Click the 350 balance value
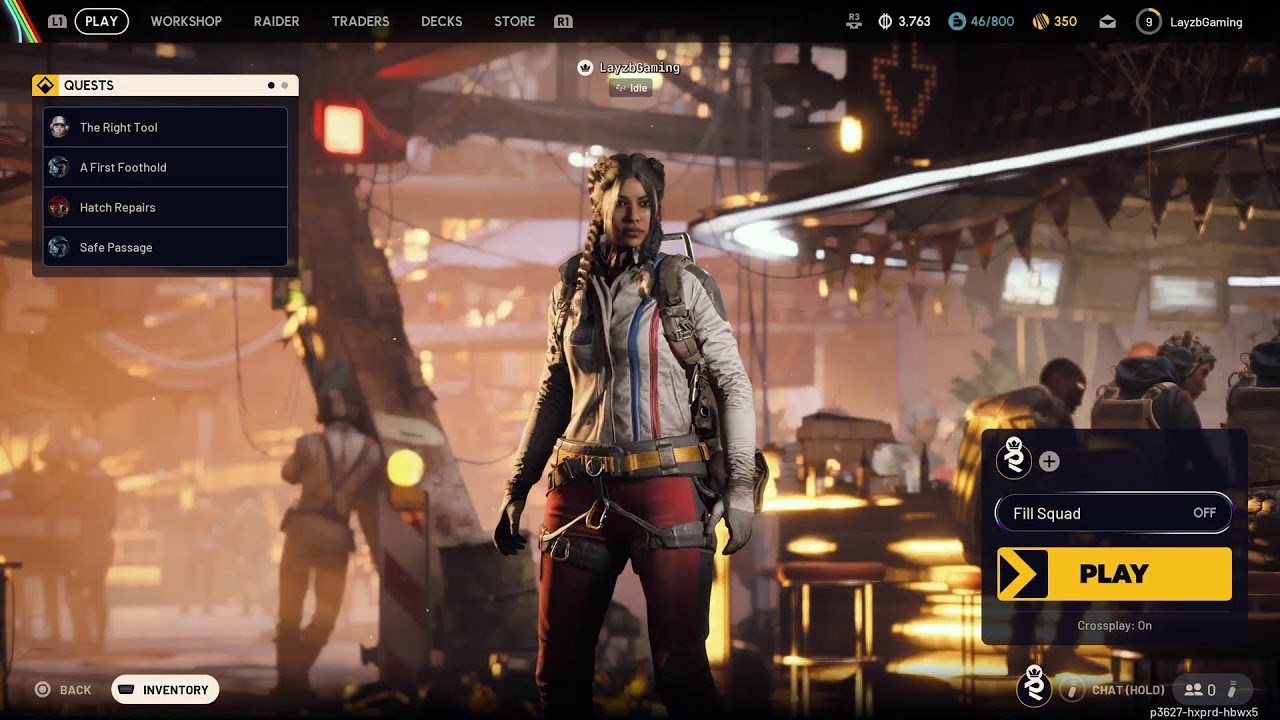The width and height of the screenshot is (1280, 720). (1065, 21)
